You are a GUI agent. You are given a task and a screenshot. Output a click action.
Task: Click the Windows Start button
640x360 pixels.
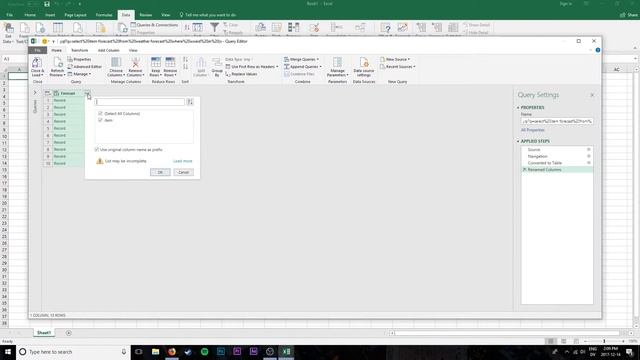coord(8,351)
